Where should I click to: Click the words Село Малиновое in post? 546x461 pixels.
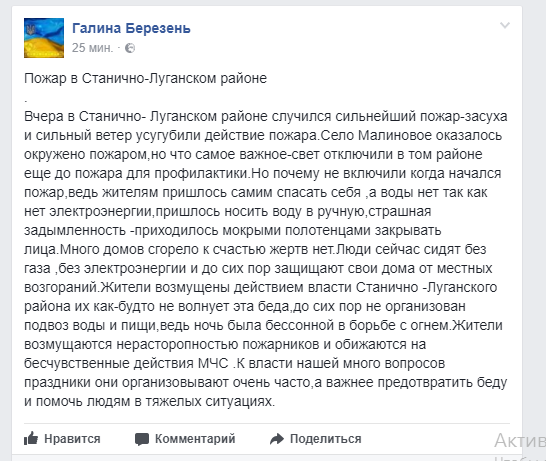(x=376, y=135)
